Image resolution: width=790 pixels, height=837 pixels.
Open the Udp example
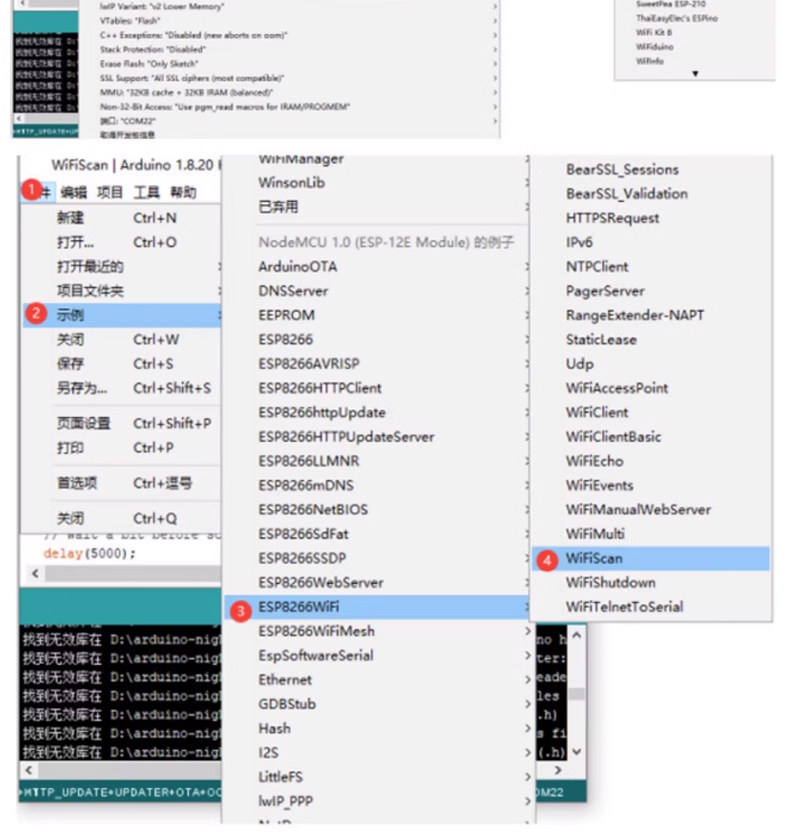pyautogui.click(x=651, y=364)
